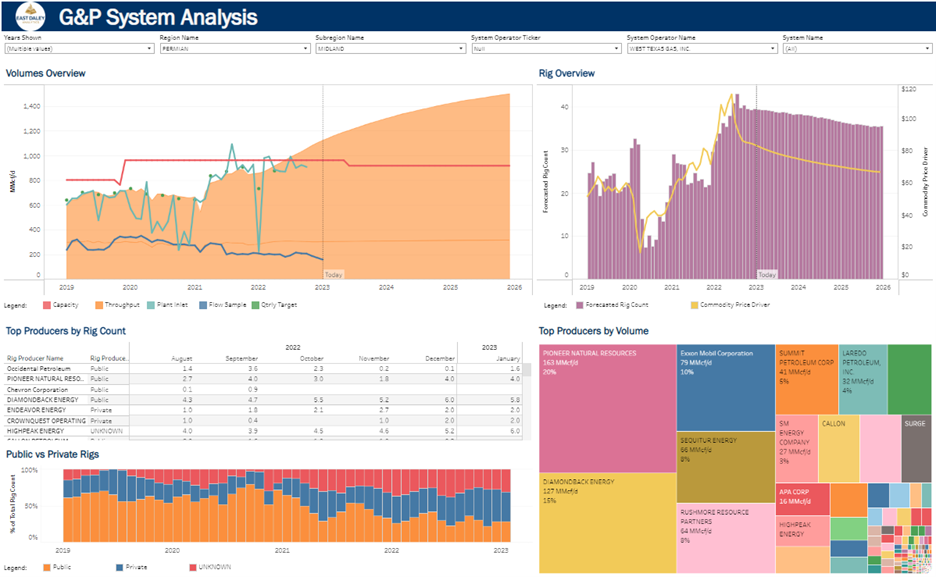Select the Exxon Mobil Corporation treemap tile

[726, 387]
